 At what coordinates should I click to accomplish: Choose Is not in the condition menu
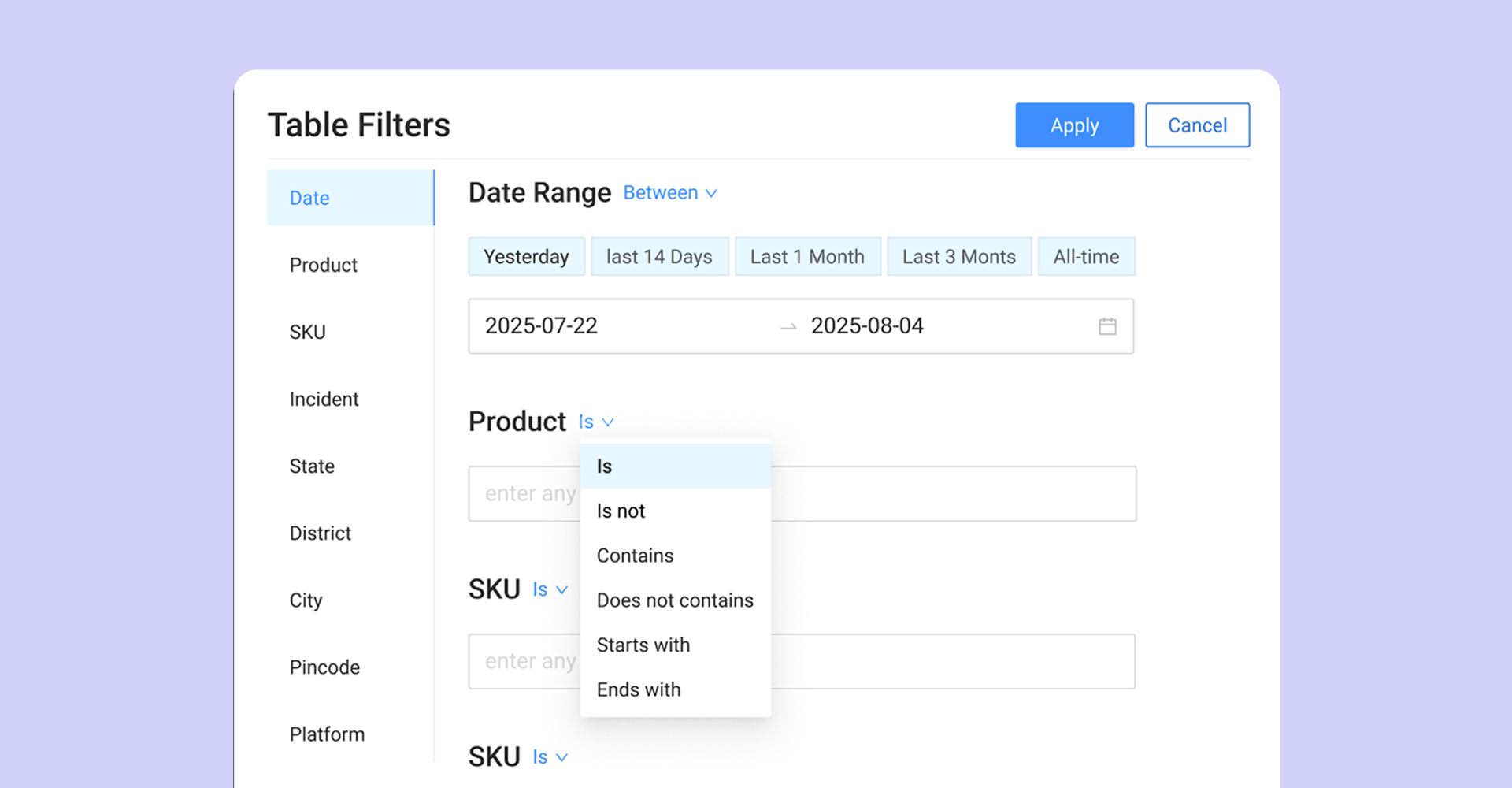coord(675,511)
